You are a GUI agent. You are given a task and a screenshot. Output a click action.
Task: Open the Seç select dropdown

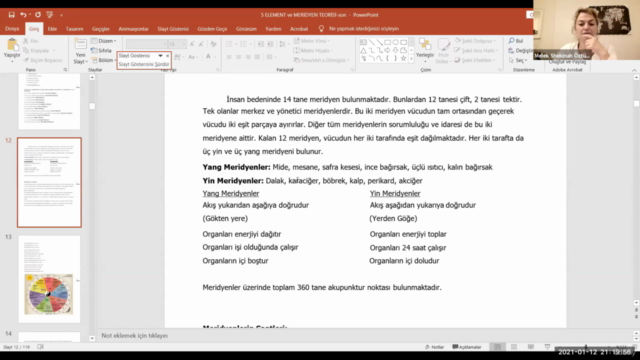[518, 60]
